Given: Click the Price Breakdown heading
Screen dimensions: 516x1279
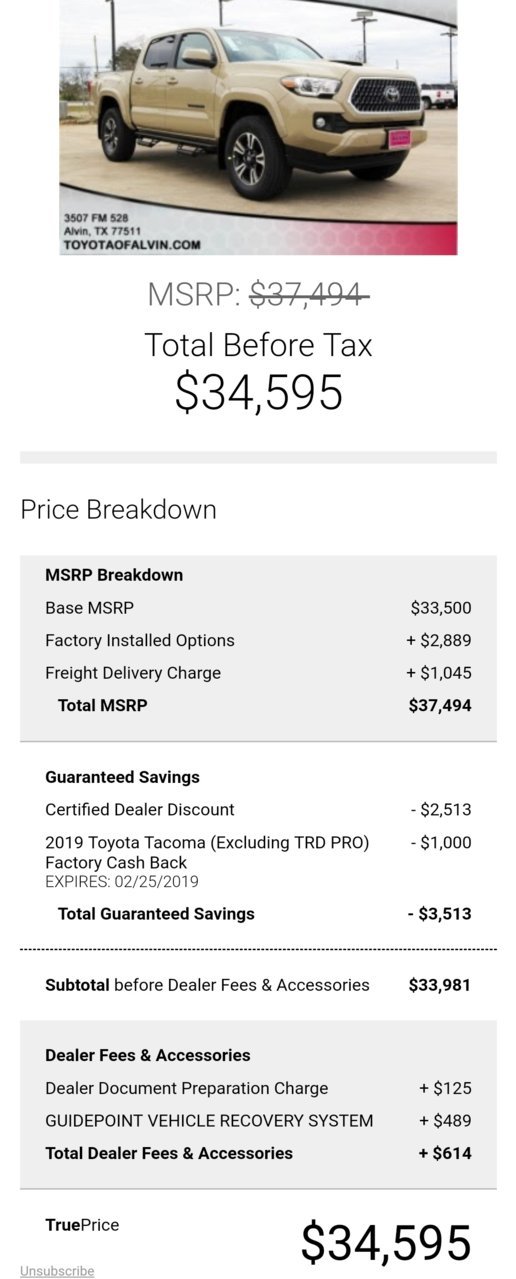Looking at the screenshot, I should click(x=118, y=509).
